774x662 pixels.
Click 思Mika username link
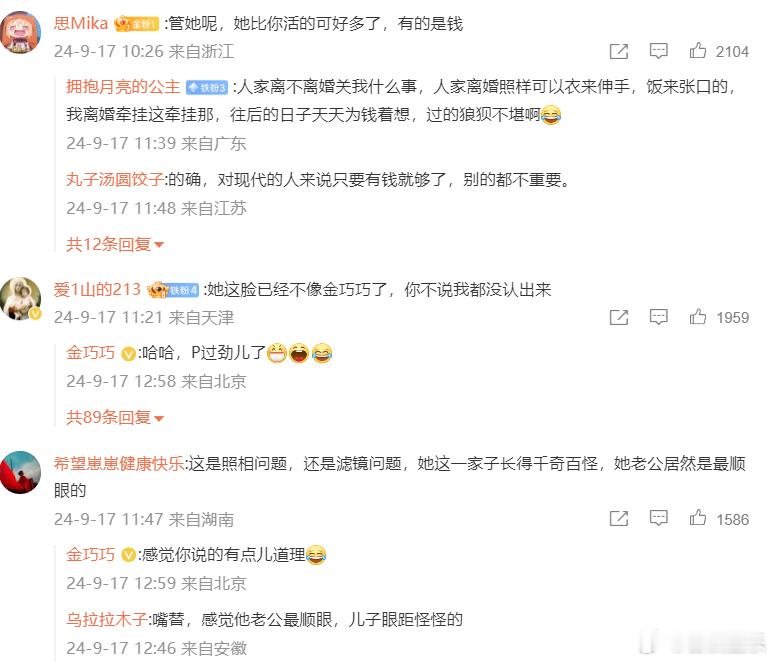[81, 23]
